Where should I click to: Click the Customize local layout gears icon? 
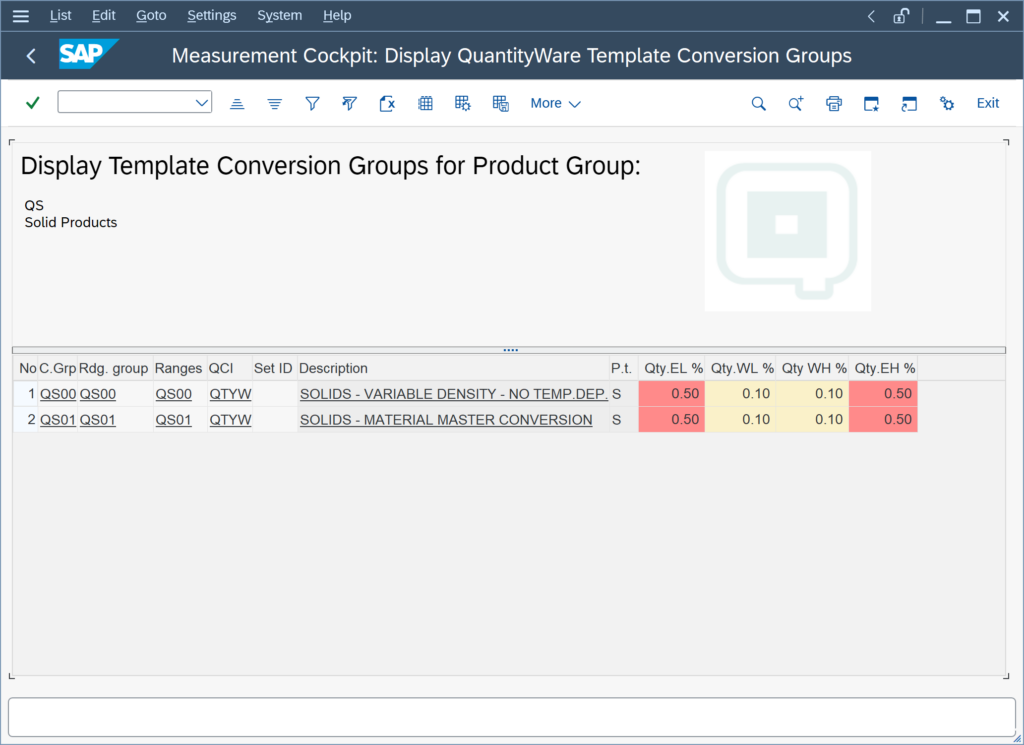[x=947, y=103]
